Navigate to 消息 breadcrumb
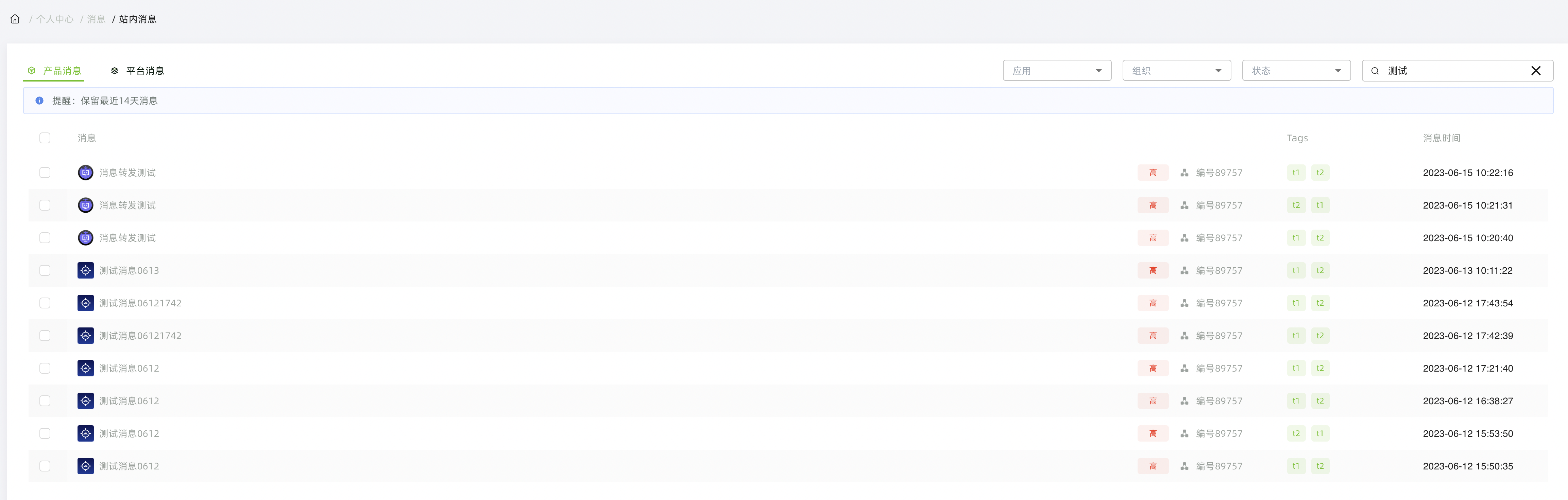 click(96, 19)
